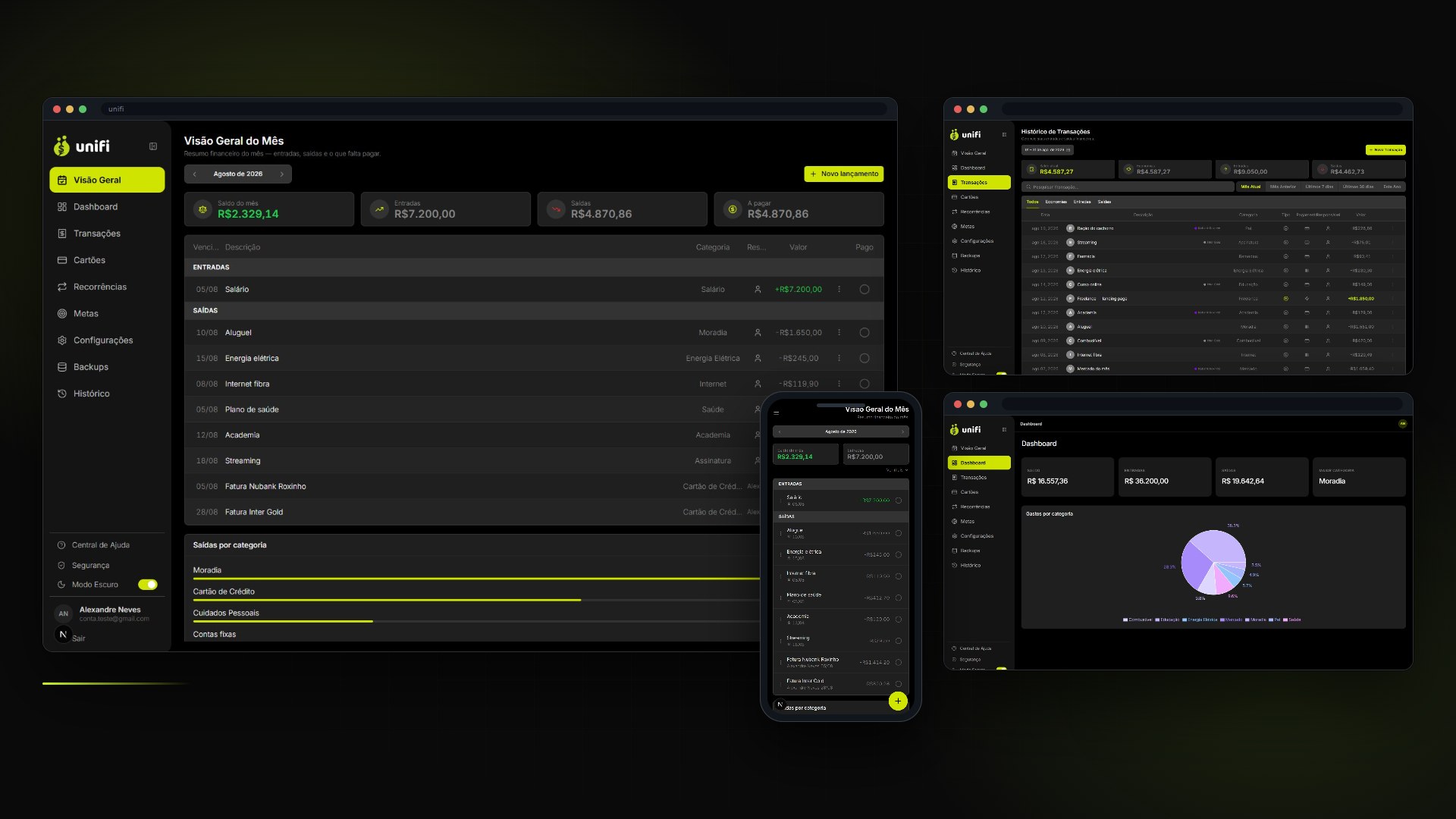
Task: Mark Plano de saúde paid on phone
Action: pos(899,598)
